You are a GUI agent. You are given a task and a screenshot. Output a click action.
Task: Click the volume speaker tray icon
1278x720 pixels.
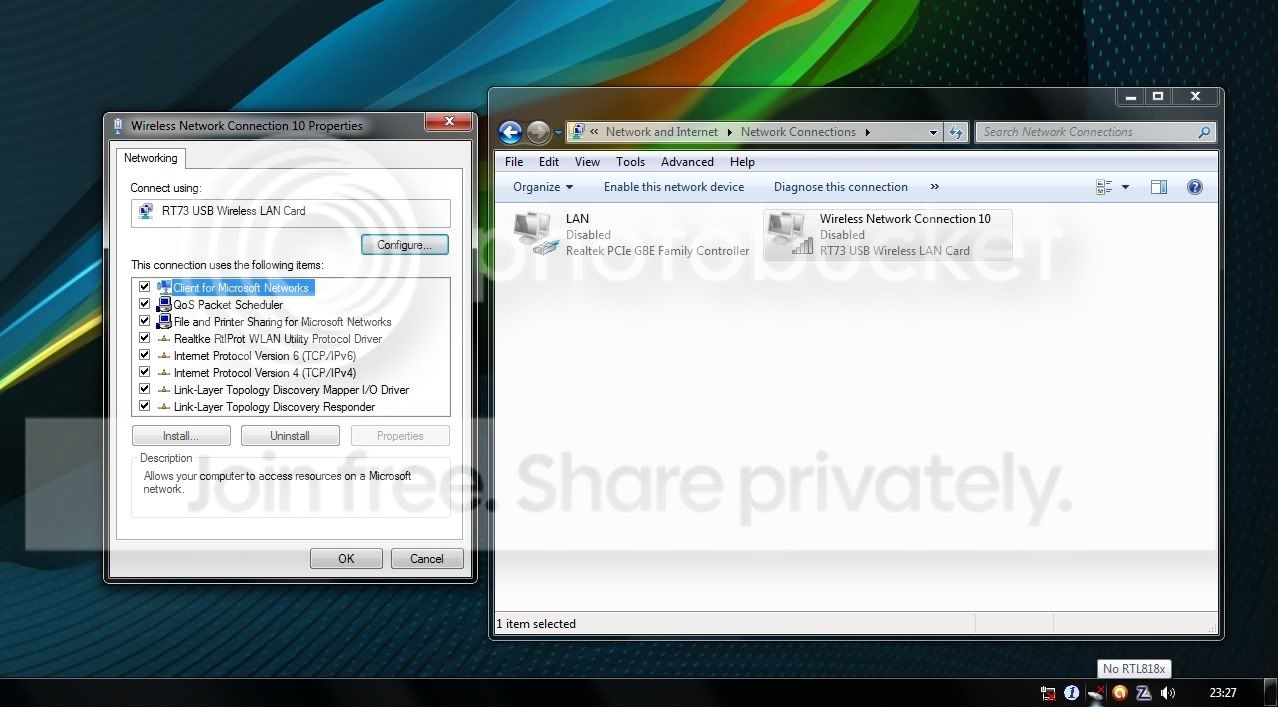1168,693
